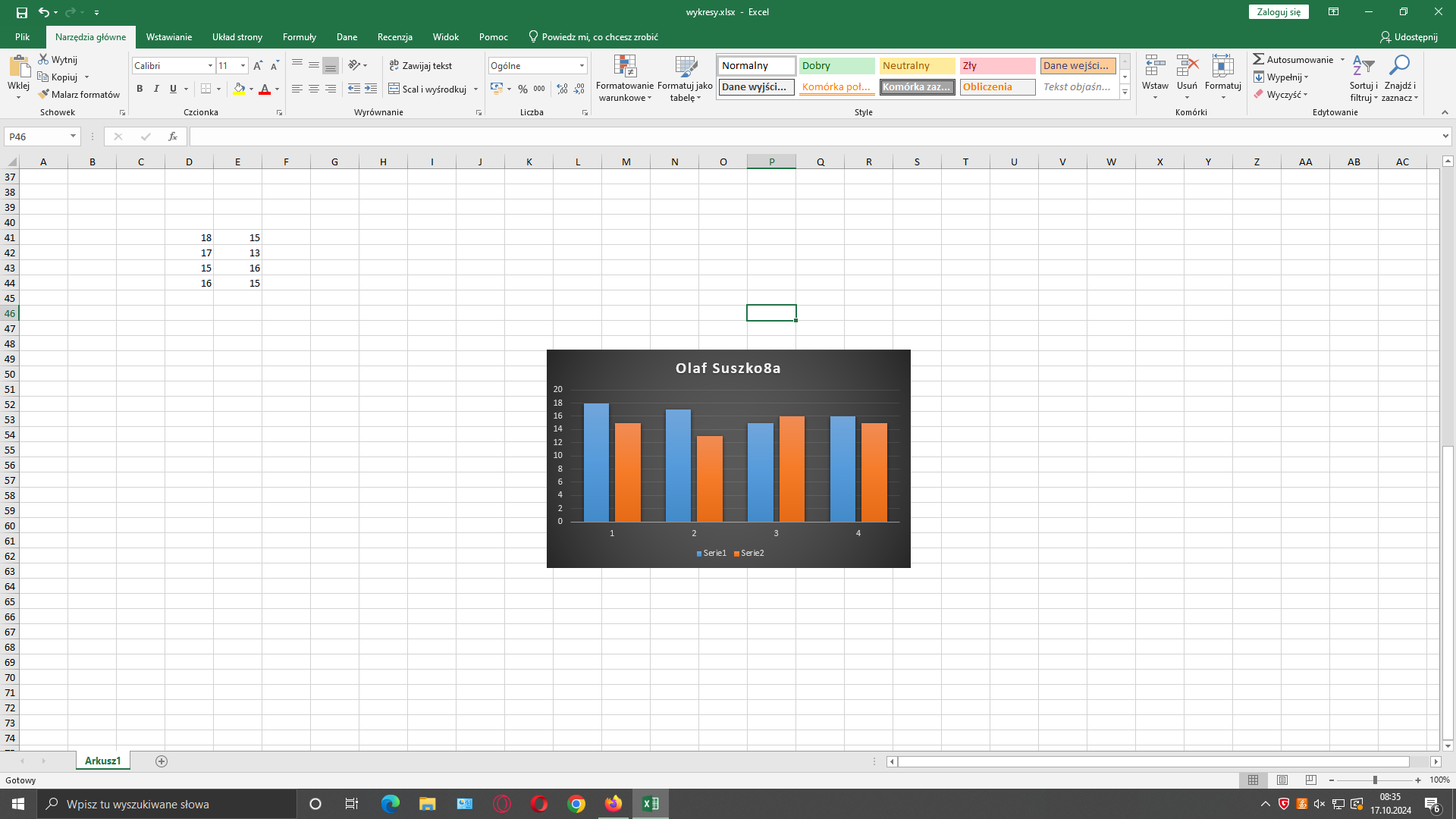Click the Udostępnij share button

click(x=1408, y=36)
